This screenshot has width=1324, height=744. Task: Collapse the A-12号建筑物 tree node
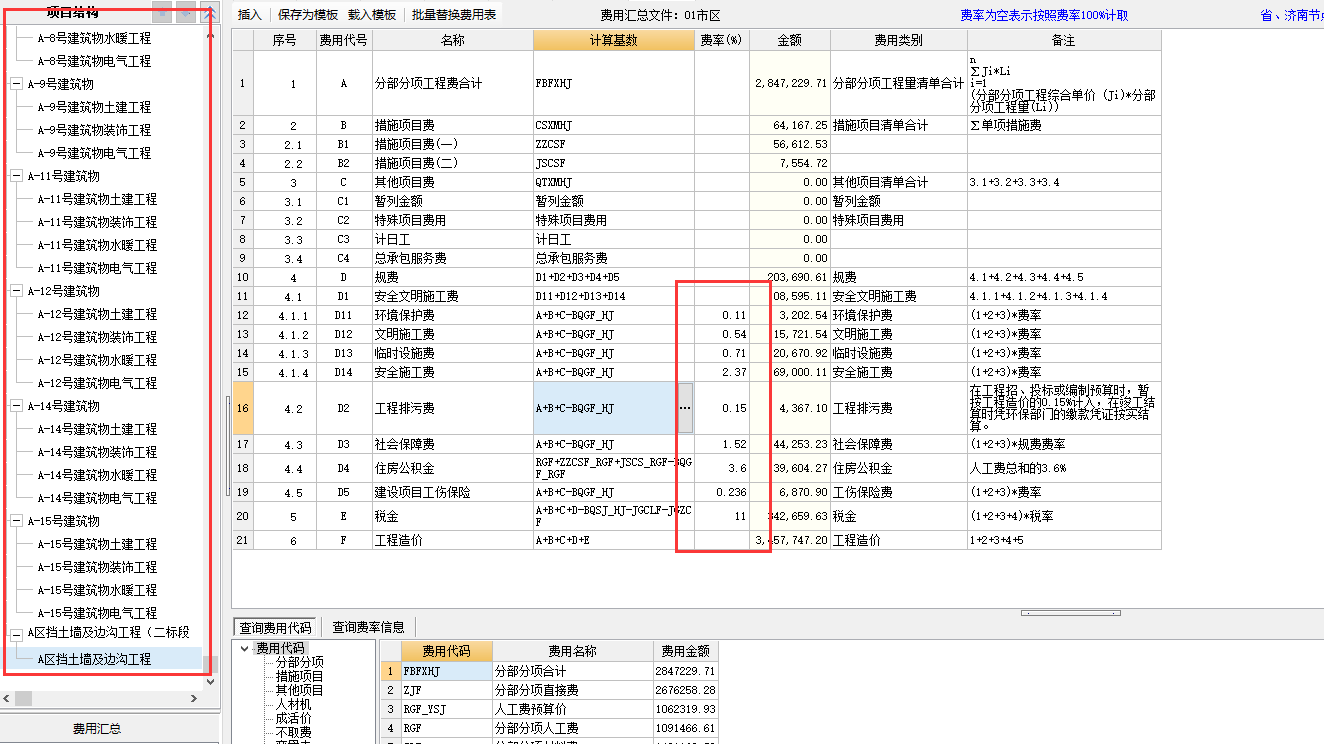coord(17,291)
